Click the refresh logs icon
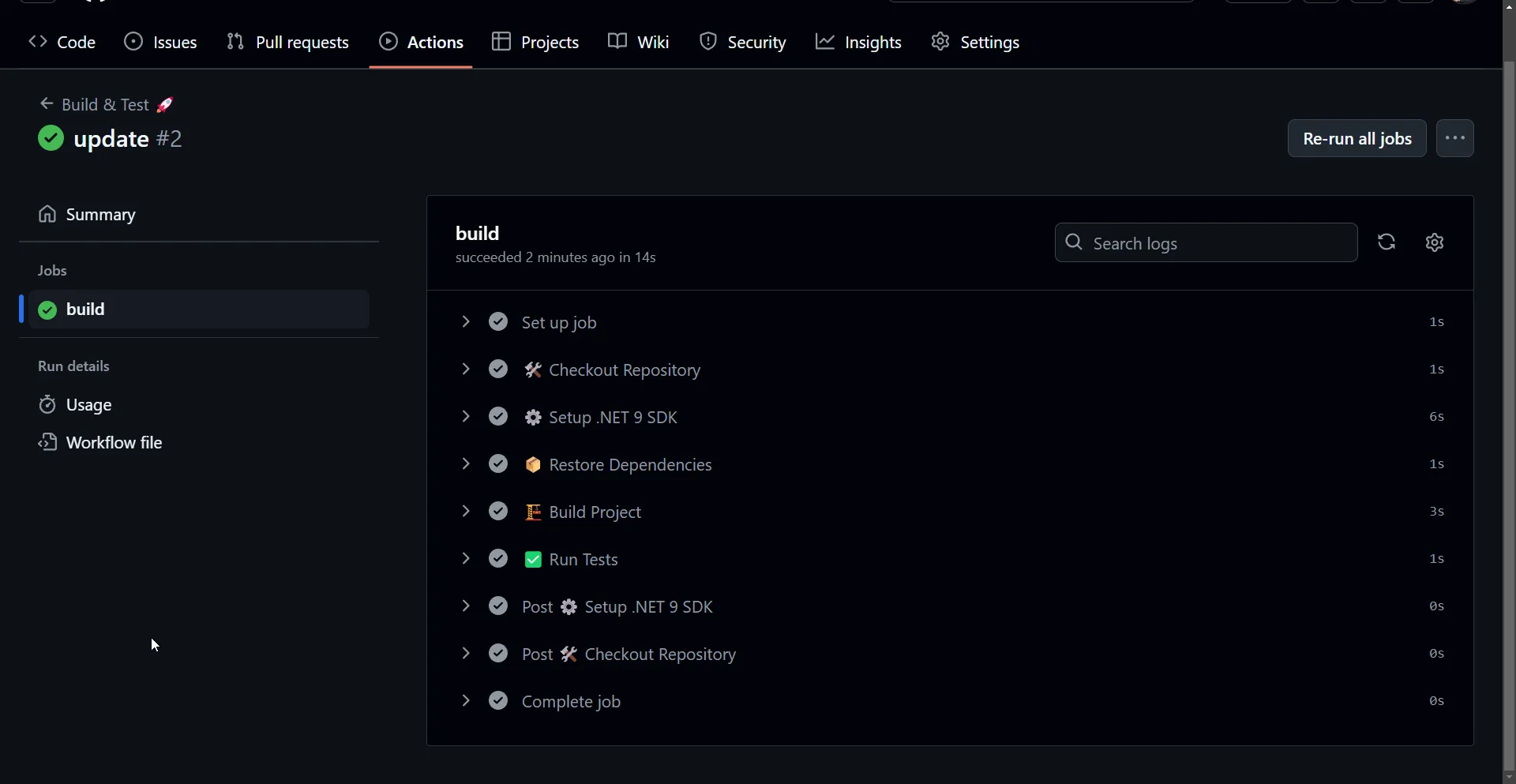Screen dimensions: 1516x784 [1387, 242]
